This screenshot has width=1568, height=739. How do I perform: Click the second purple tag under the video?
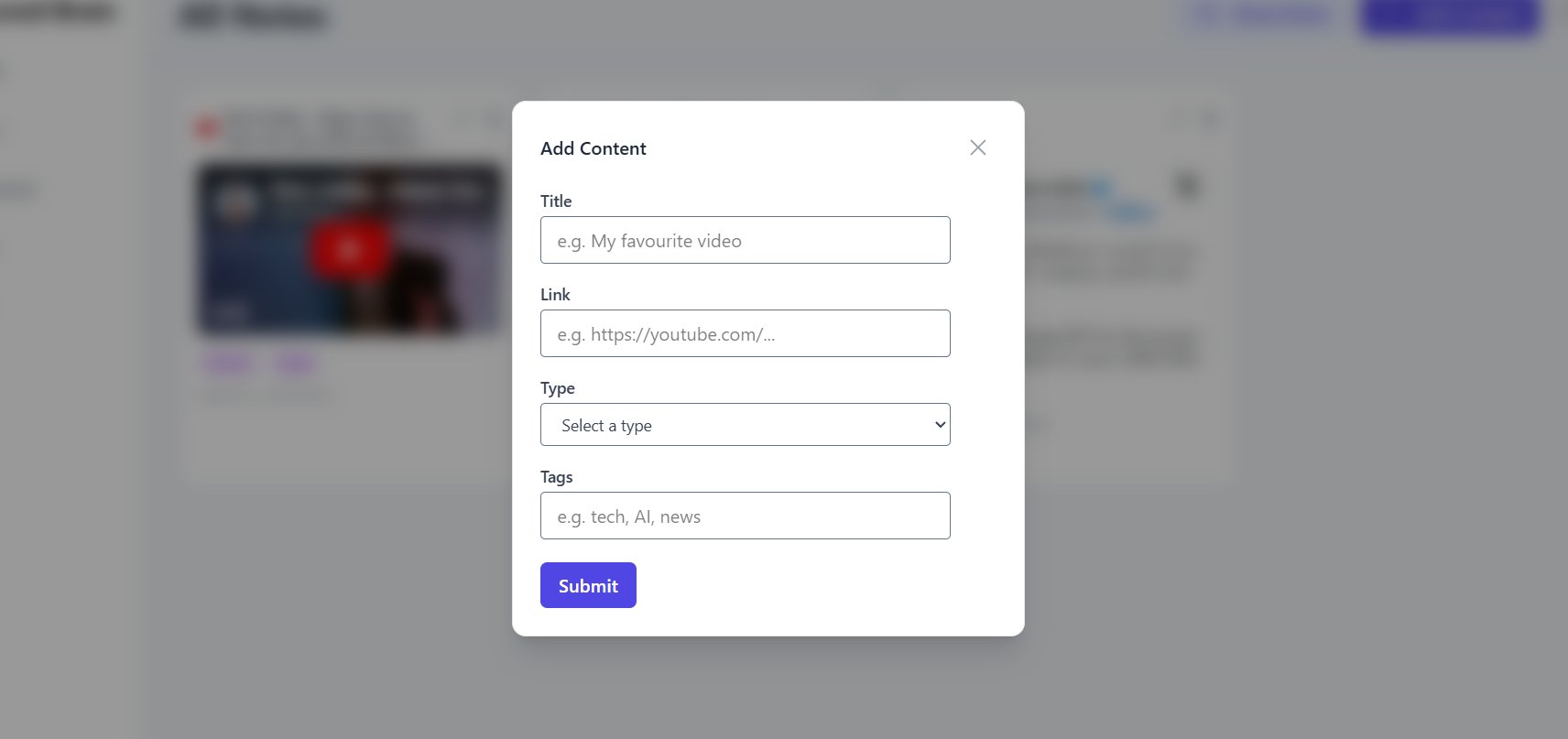(x=295, y=364)
